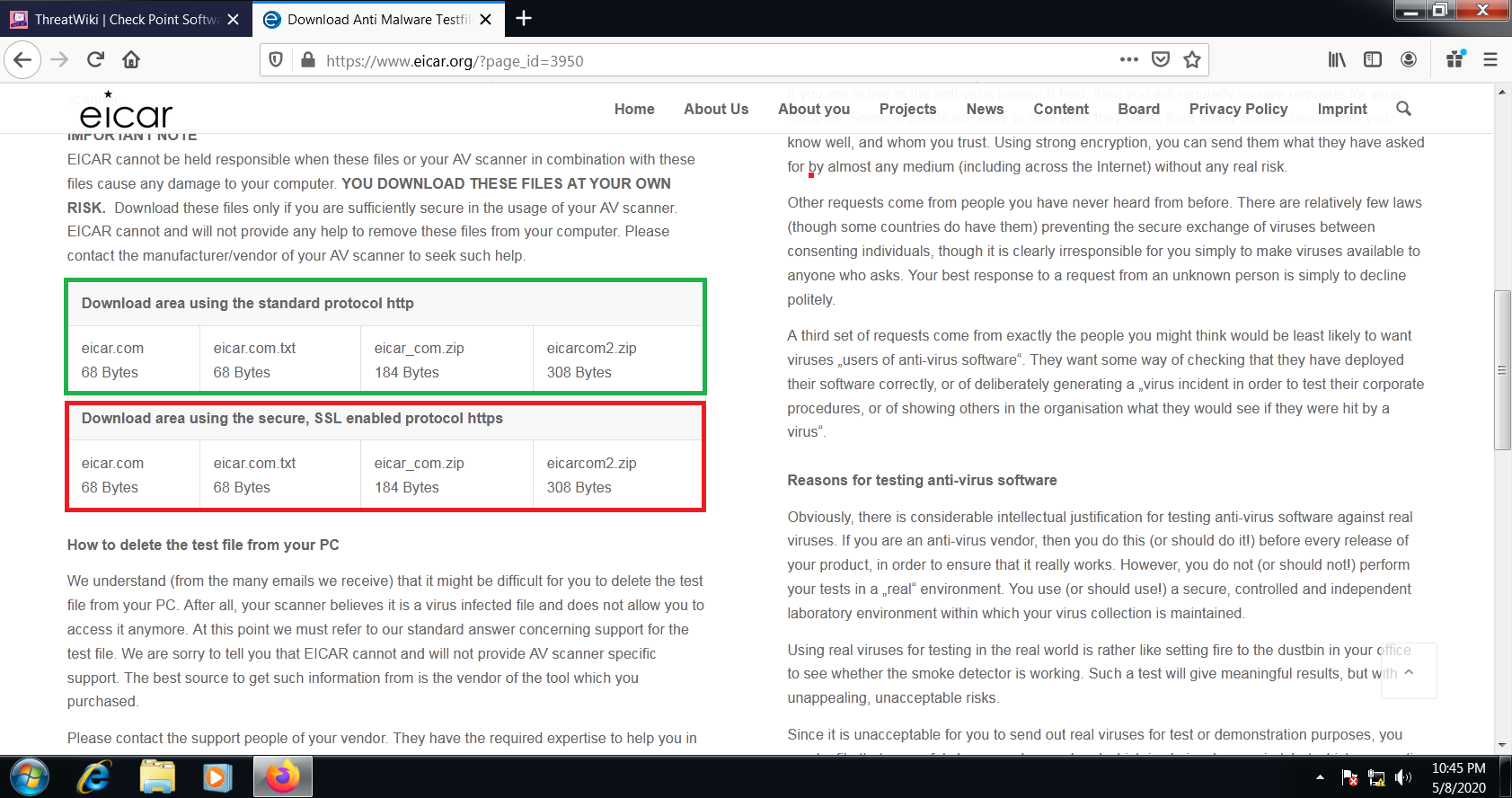
Task: Download eicar.com via https section
Action: (x=112, y=464)
